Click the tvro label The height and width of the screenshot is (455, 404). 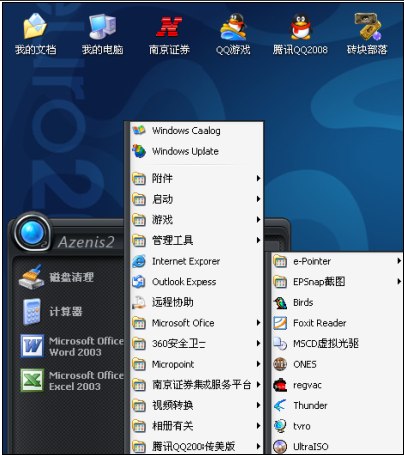click(302, 426)
